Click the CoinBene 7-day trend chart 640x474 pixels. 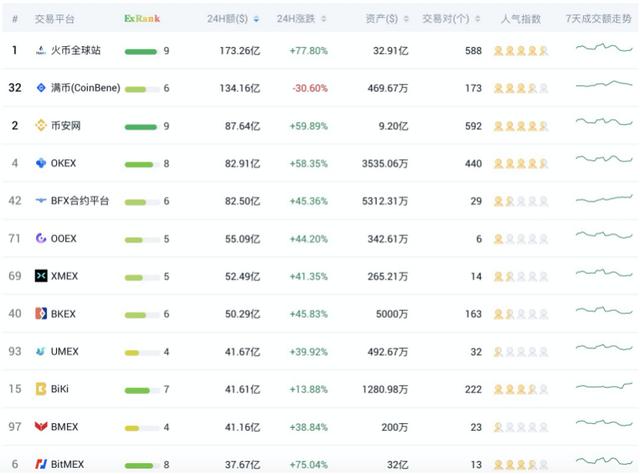[x=604, y=84]
